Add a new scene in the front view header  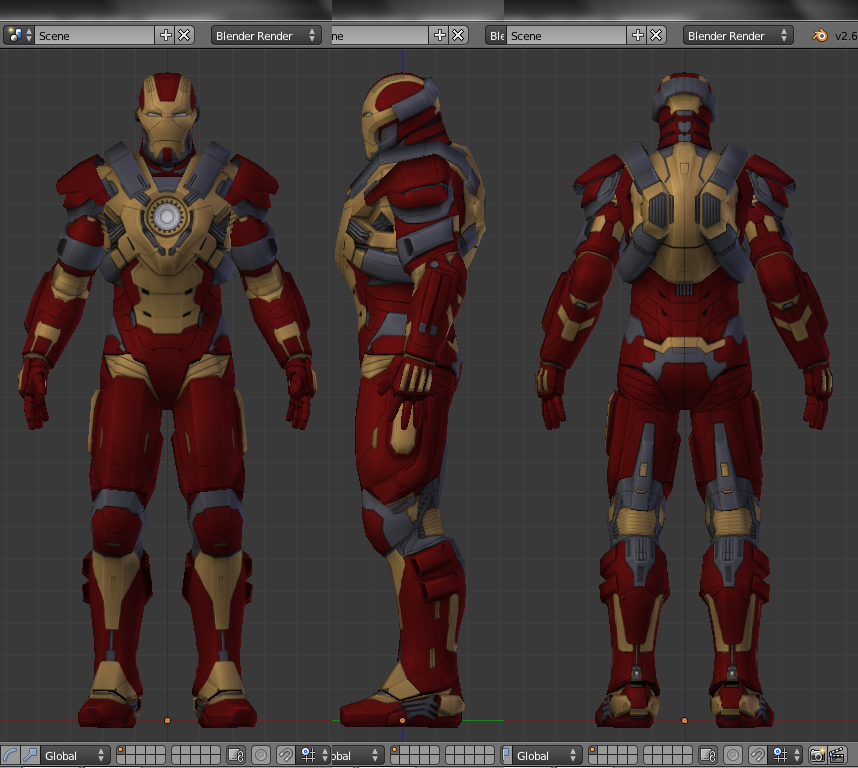pyautogui.click(x=165, y=36)
